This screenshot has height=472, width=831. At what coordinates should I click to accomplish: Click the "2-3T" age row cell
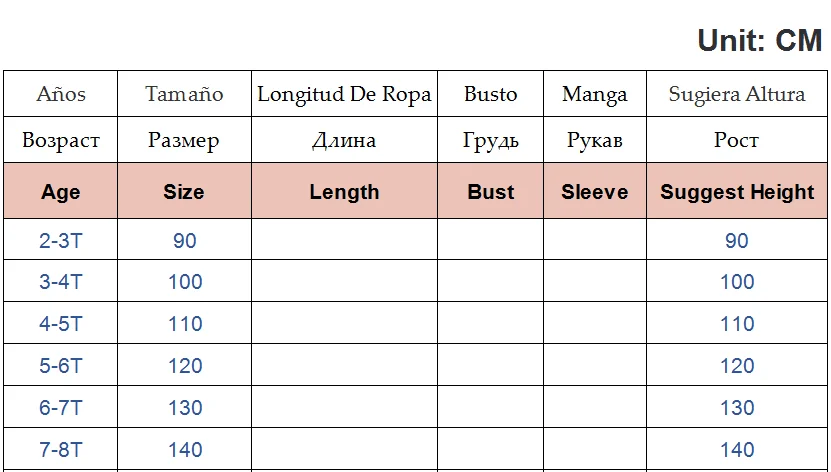(61, 241)
